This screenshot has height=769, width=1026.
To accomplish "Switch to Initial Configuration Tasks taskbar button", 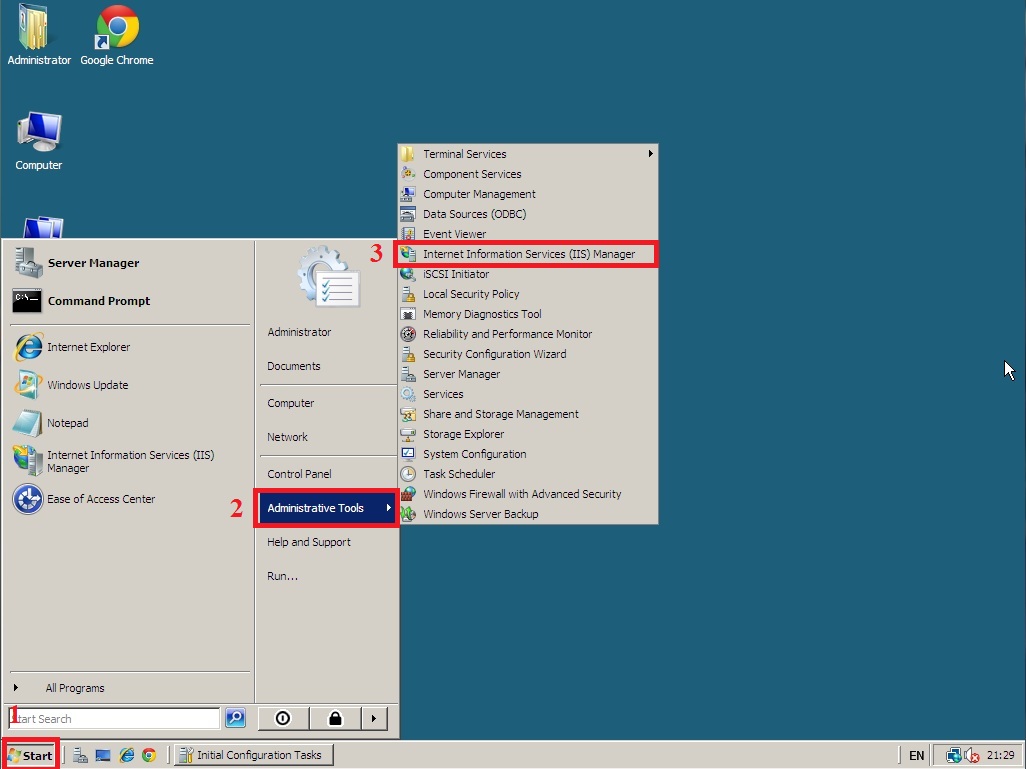I will click(x=254, y=755).
